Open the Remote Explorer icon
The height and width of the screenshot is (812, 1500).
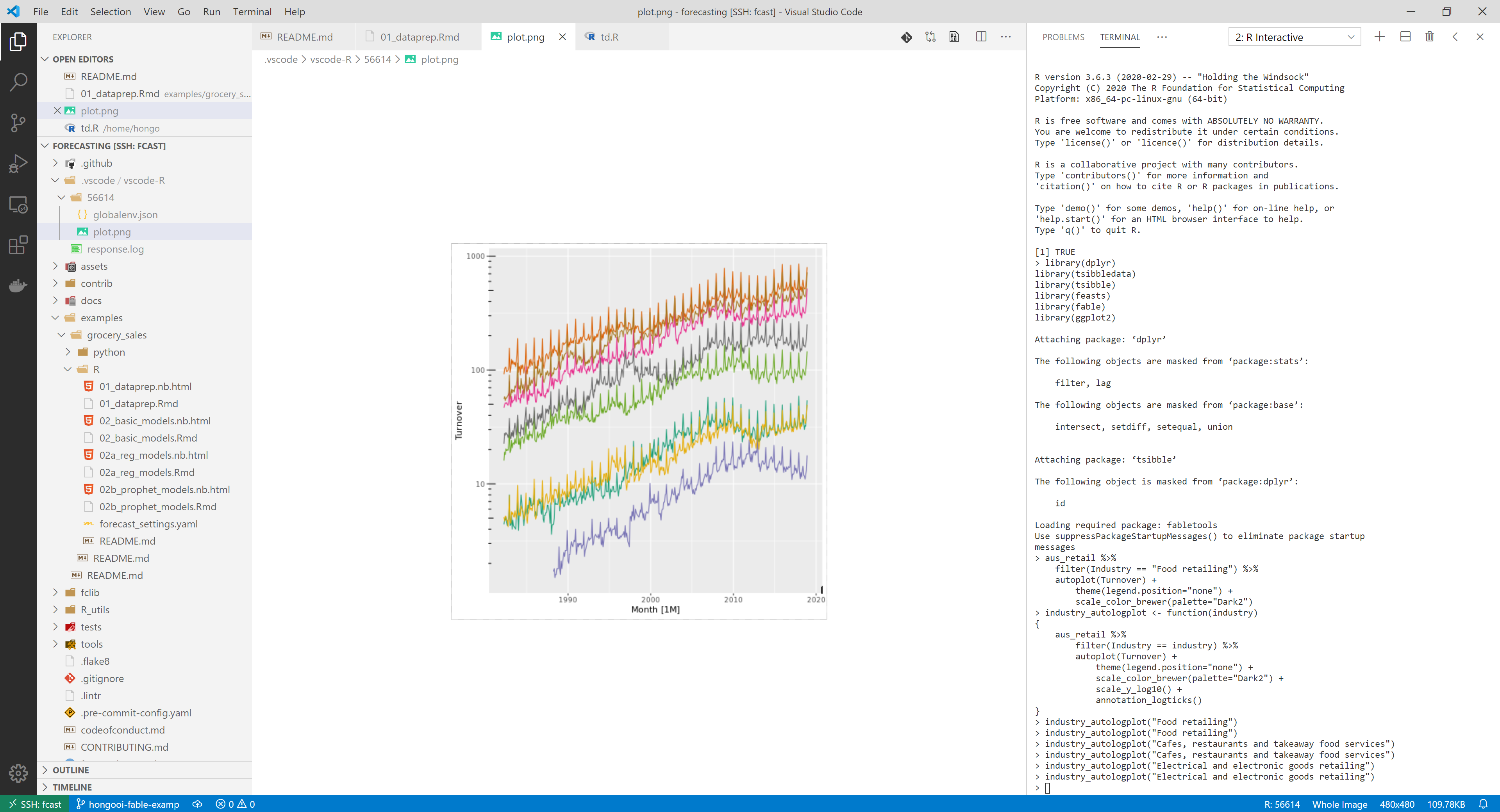coord(19,204)
